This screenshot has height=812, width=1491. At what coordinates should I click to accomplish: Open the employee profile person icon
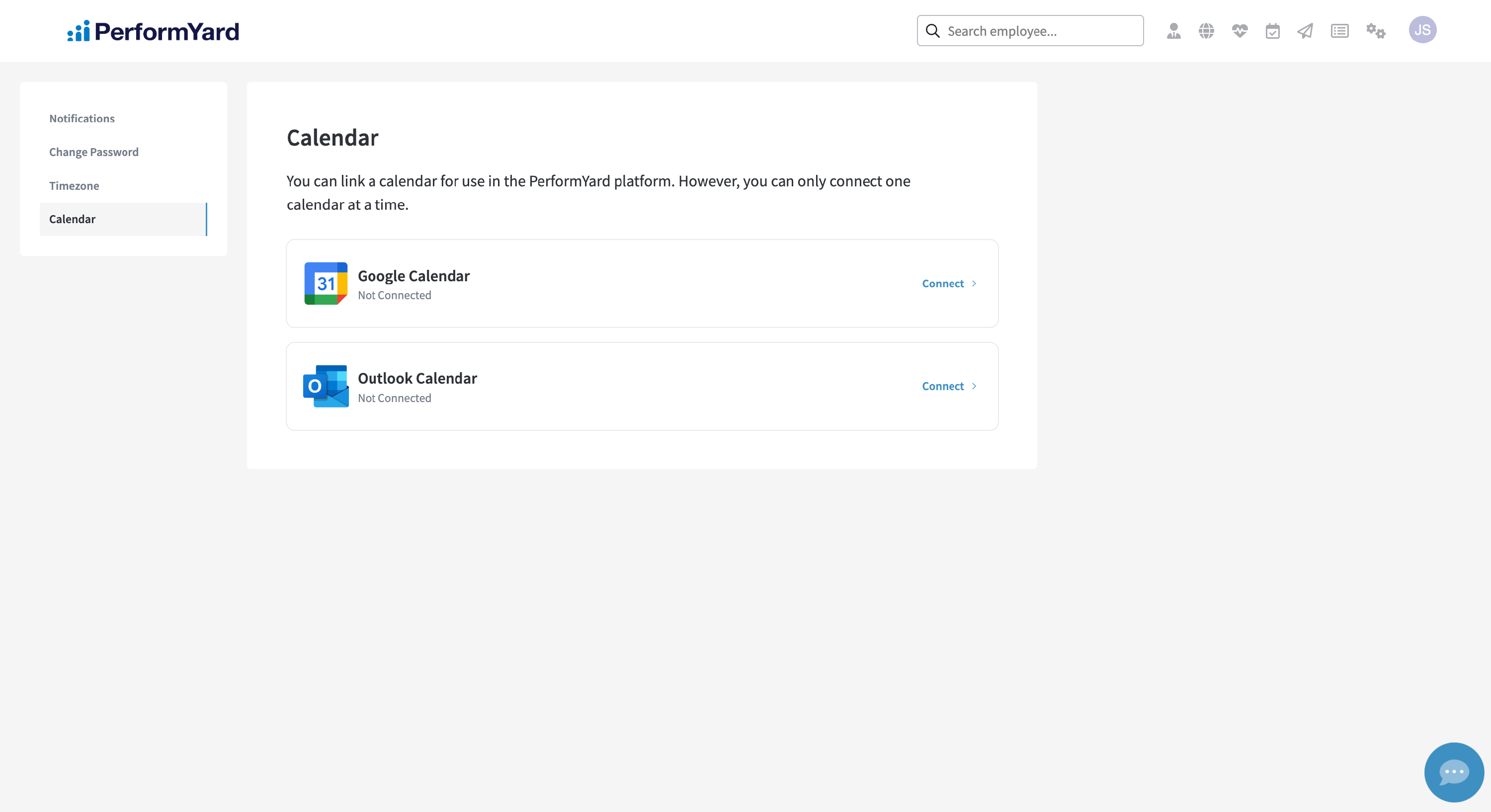[1174, 31]
